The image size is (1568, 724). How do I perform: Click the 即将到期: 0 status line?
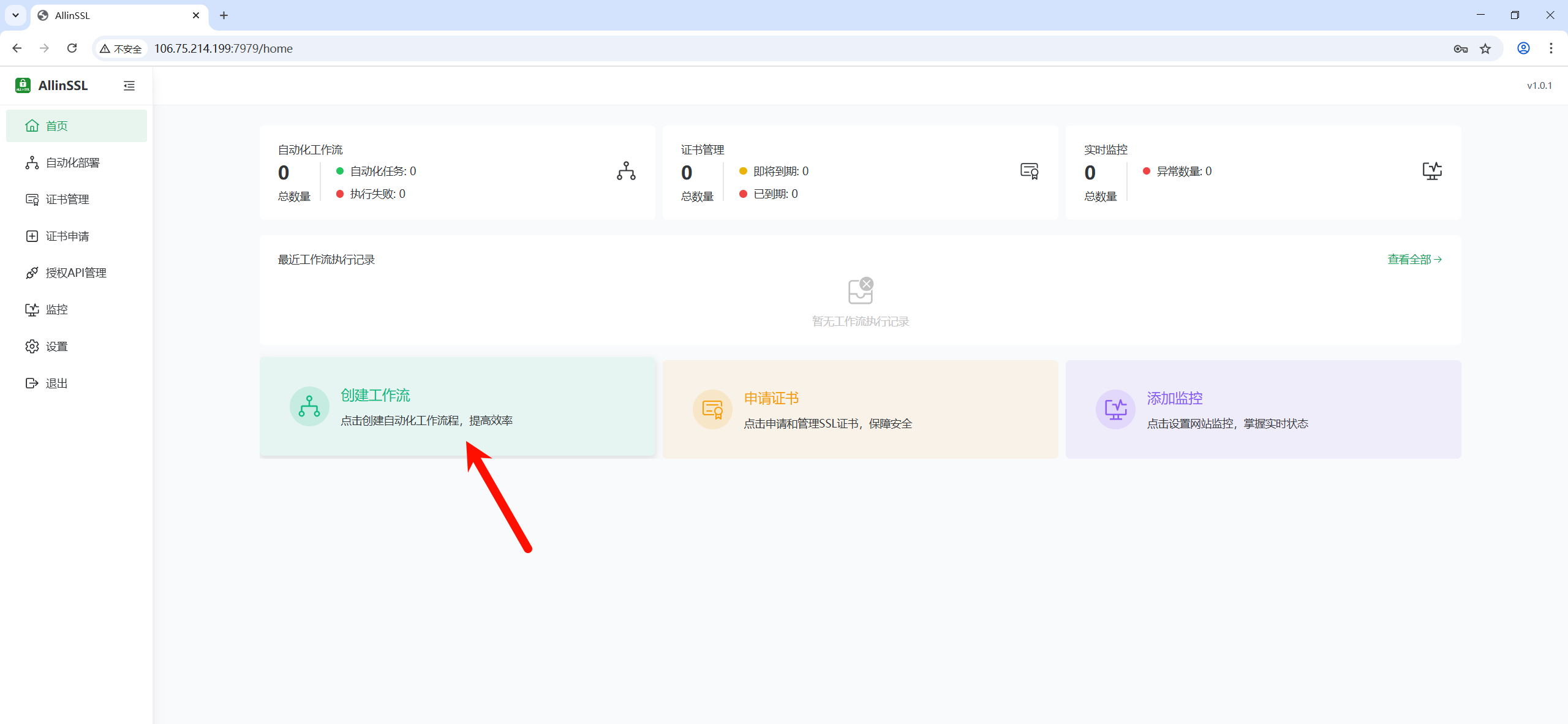(x=774, y=171)
